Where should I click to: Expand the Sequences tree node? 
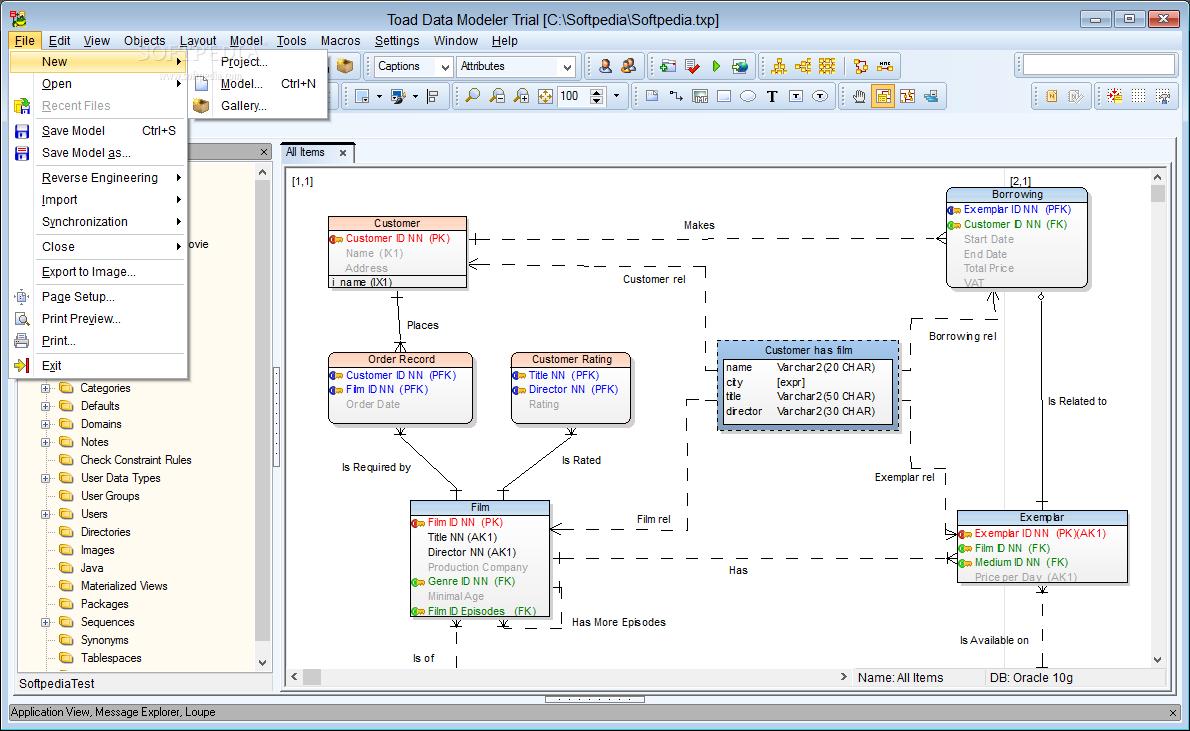(x=46, y=622)
